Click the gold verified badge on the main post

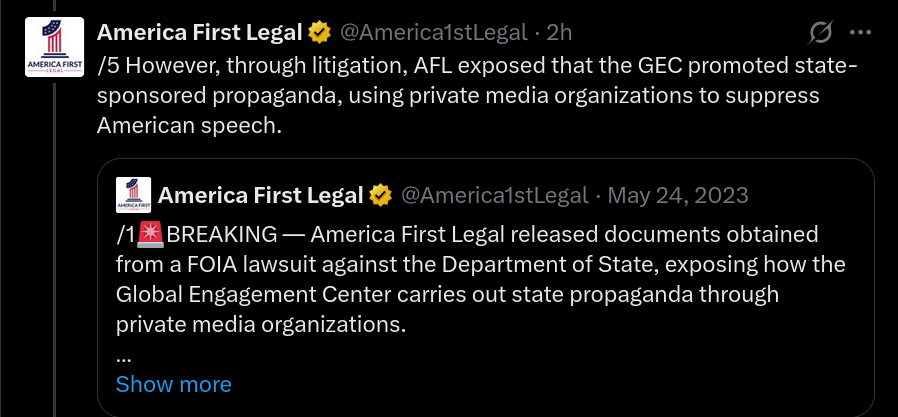pos(320,33)
